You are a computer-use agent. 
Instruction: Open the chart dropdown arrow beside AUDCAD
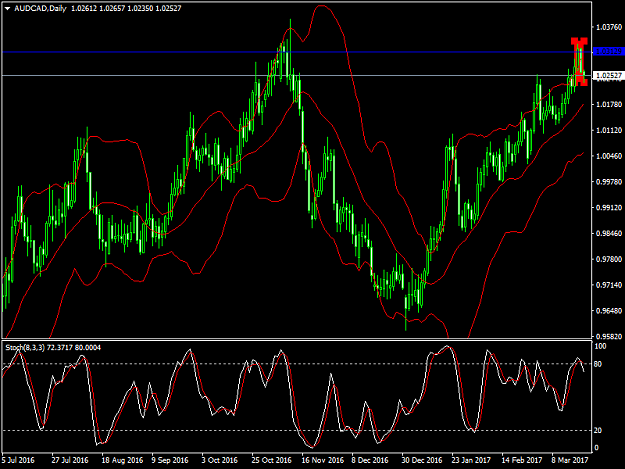pos(7,8)
